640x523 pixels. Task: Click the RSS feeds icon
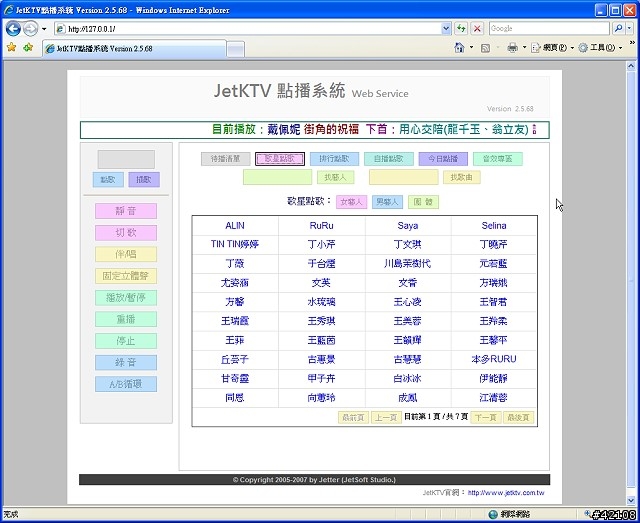[x=485, y=48]
